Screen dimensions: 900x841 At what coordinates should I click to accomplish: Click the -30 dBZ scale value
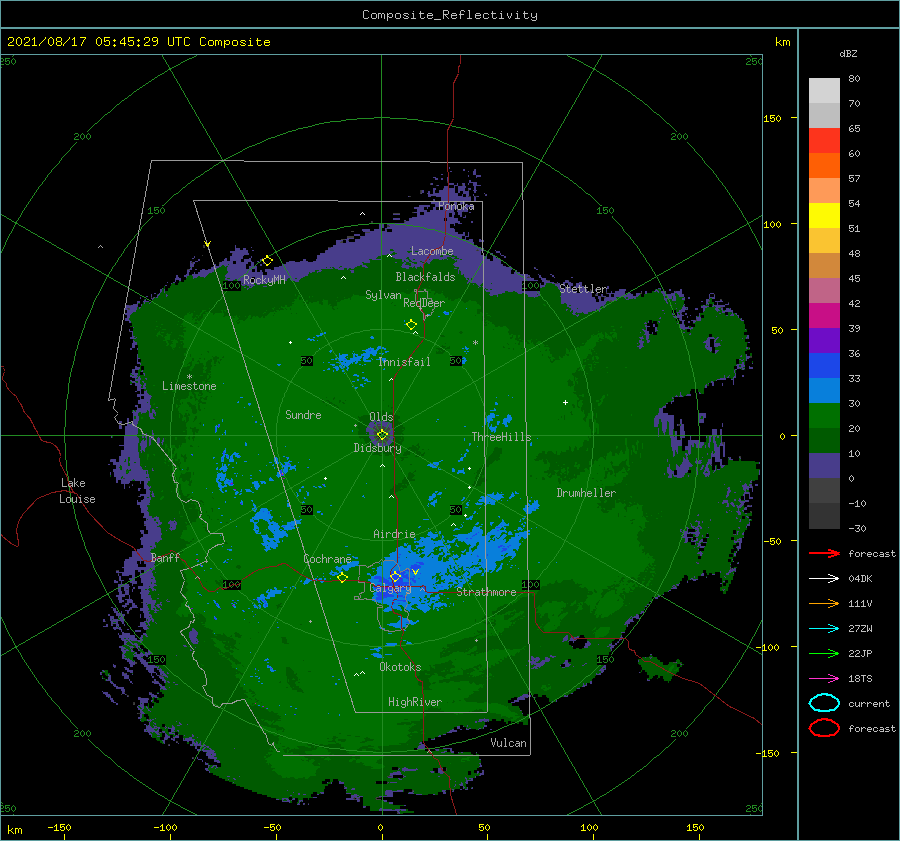click(857, 528)
